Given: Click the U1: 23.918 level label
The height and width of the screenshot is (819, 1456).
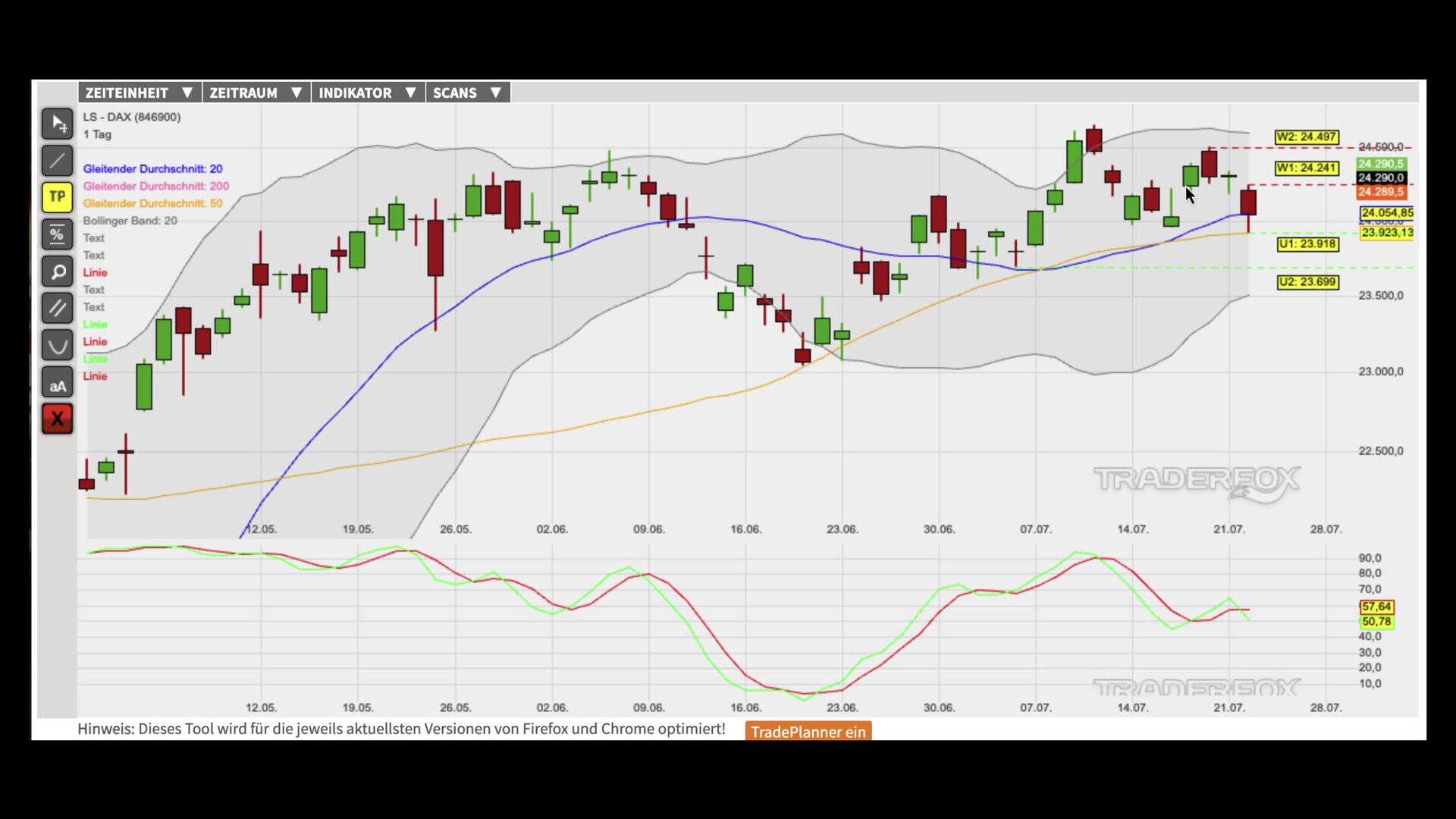Looking at the screenshot, I should [x=1307, y=244].
